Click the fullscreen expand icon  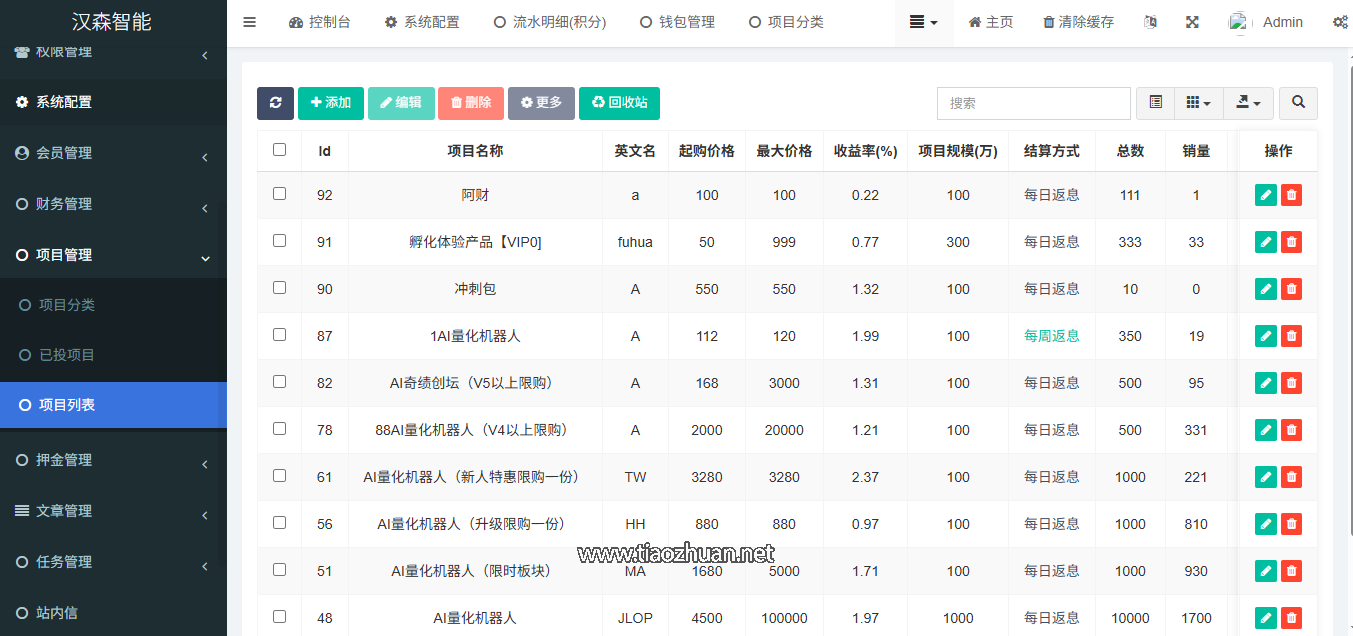1192,22
